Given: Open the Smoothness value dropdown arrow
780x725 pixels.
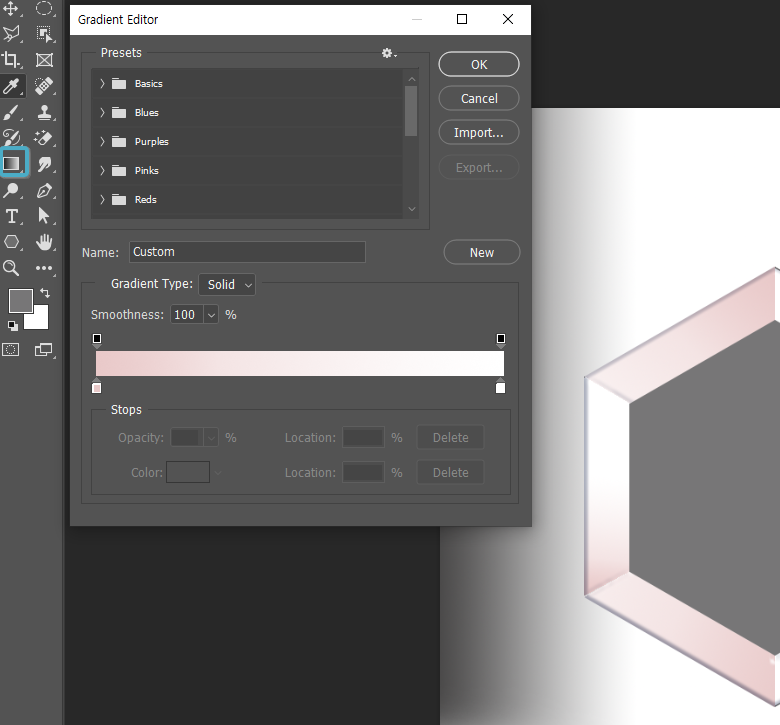Looking at the screenshot, I should 211,315.
